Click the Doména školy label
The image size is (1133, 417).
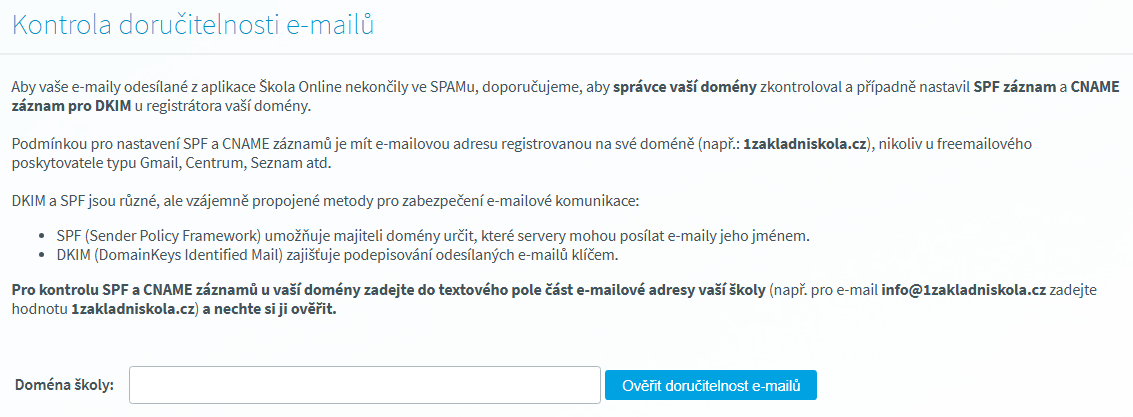coord(64,385)
